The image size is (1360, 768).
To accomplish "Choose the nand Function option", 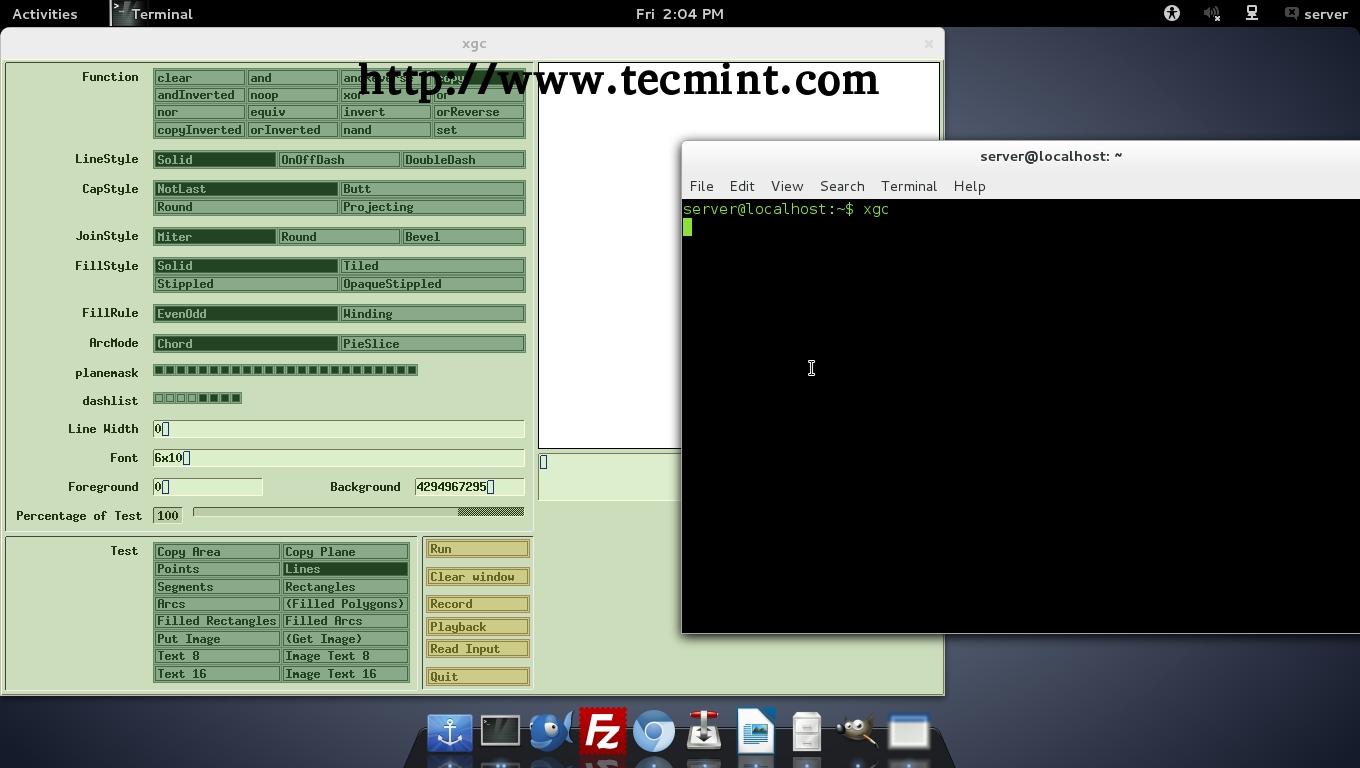I will (x=385, y=130).
